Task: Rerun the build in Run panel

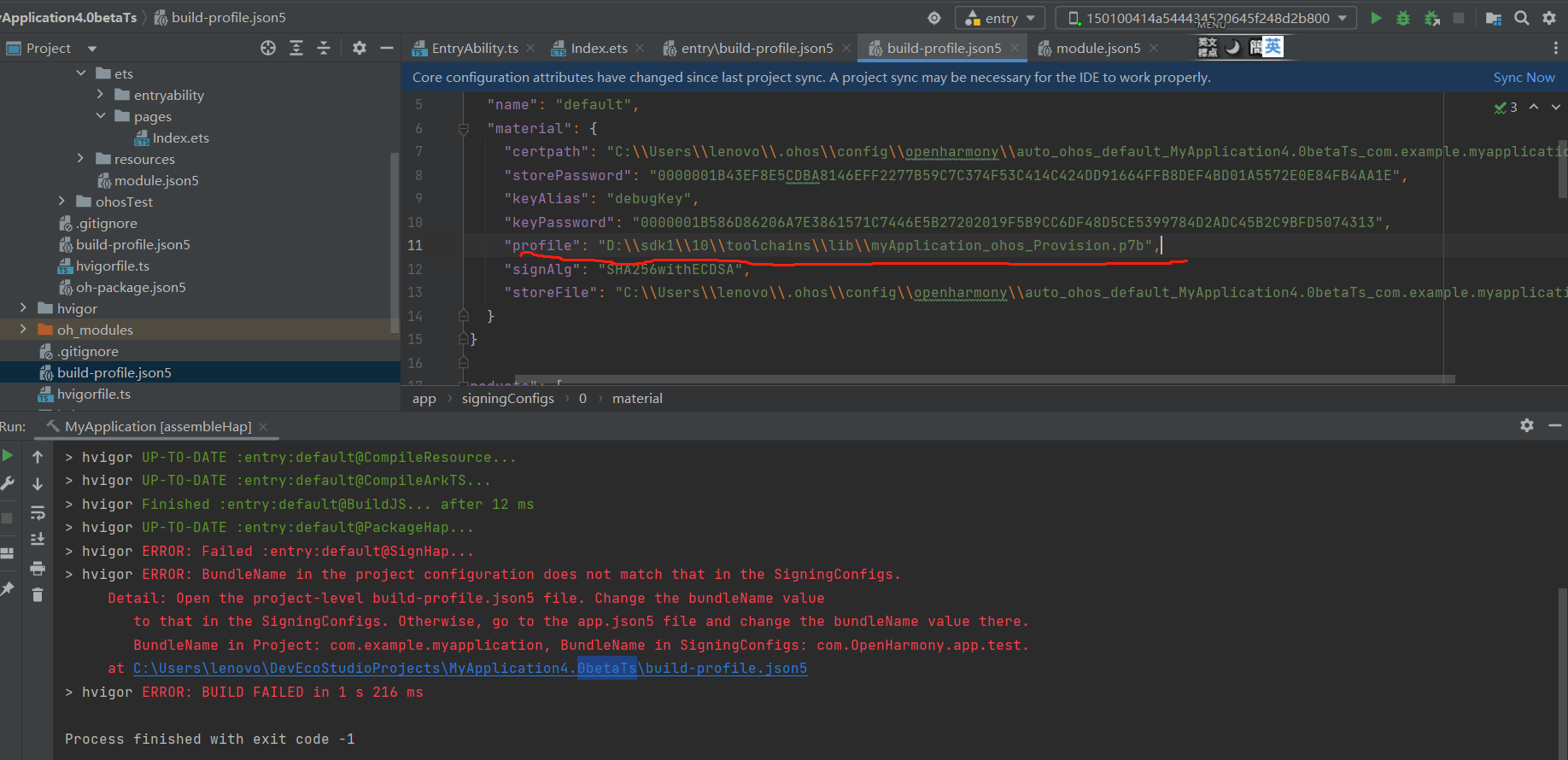Action: (x=8, y=456)
